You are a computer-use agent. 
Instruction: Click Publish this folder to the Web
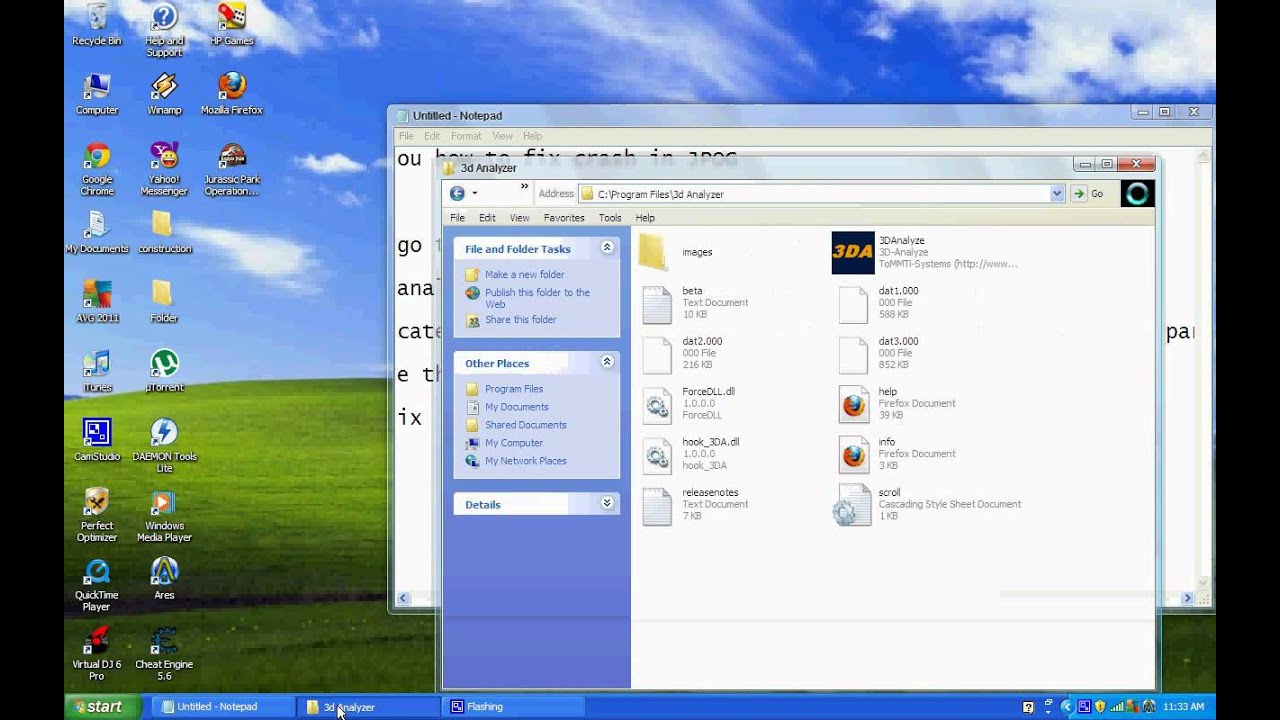coord(537,298)
